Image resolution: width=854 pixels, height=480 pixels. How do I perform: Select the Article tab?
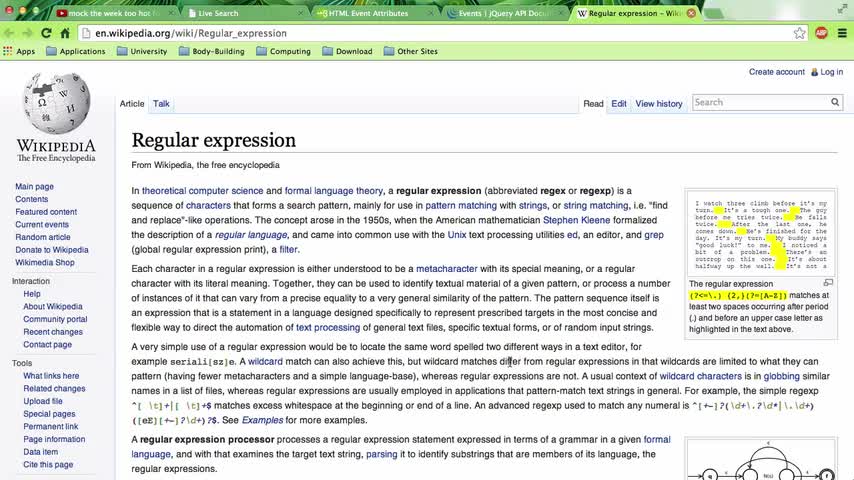pyautogui.click(x=132, y=104)
